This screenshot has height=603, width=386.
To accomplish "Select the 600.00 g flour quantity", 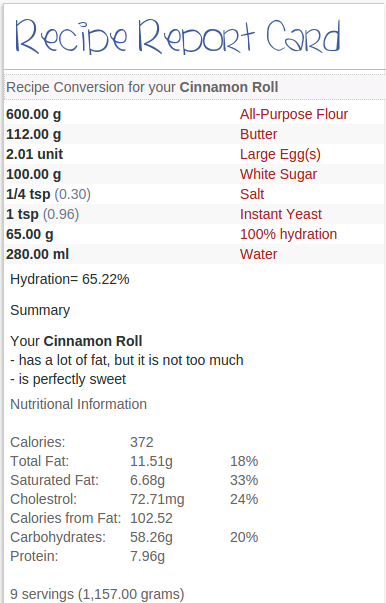I will coord(33,114).
